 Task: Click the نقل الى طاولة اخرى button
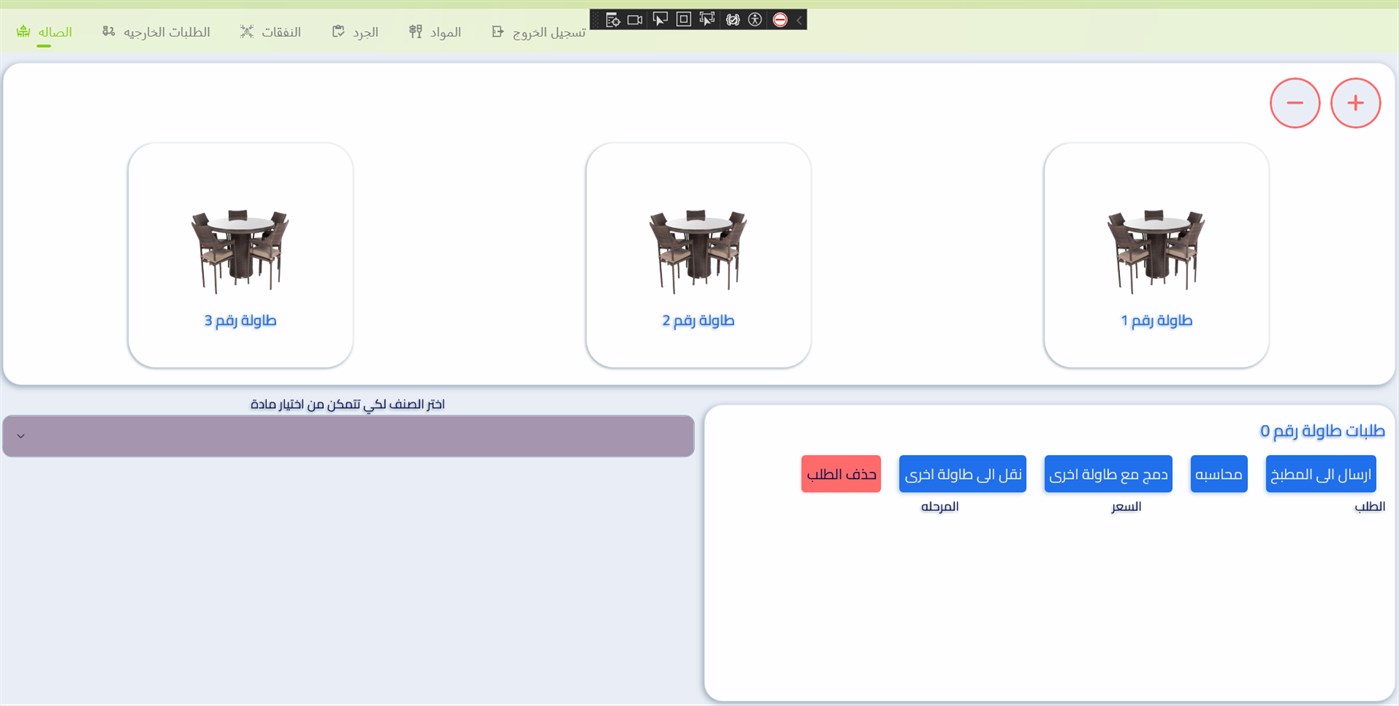coord(962,474)
